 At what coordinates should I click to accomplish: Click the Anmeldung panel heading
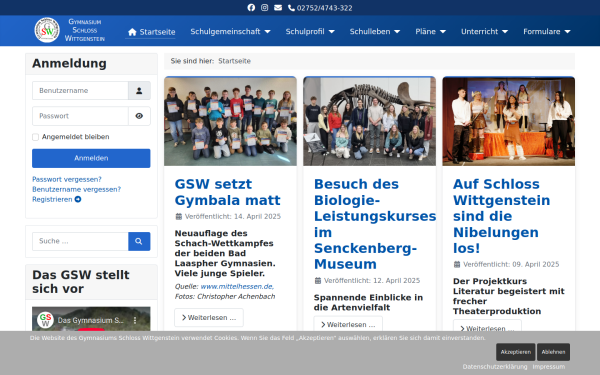pyautogui.click(x=69, y=64)
